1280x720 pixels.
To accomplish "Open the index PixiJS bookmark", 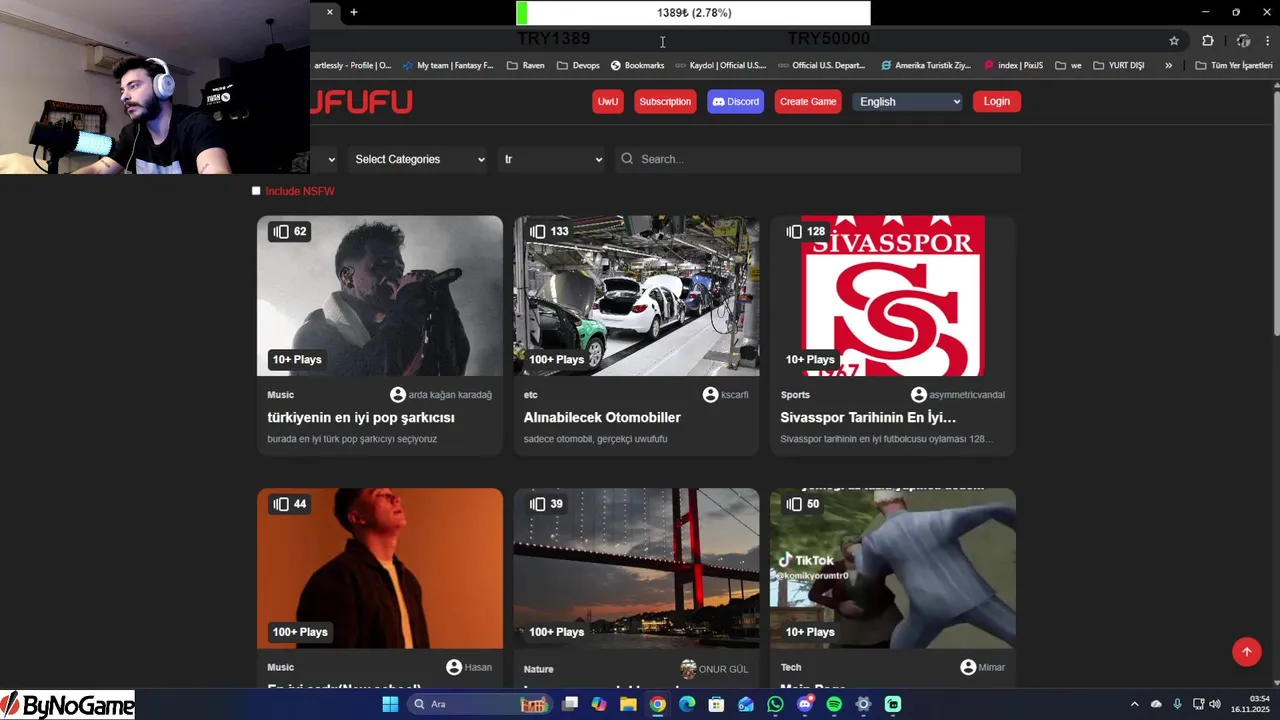I will click(1014, 65).
